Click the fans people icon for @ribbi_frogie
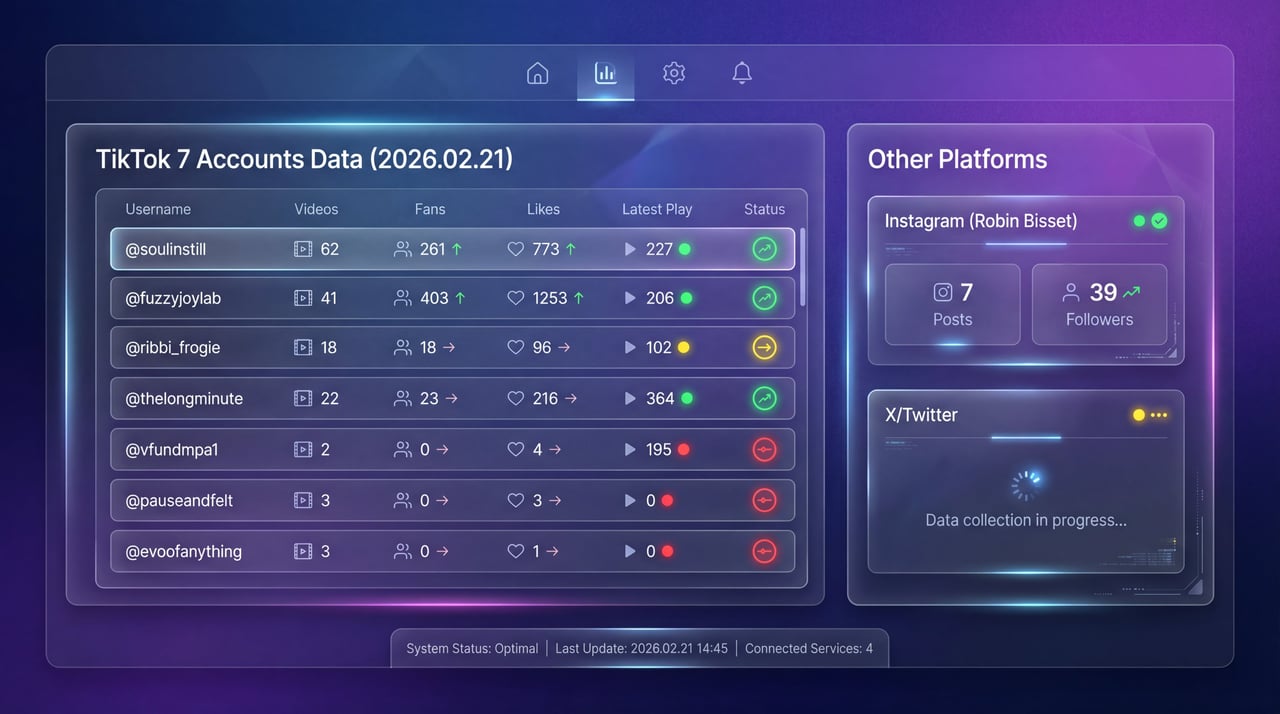1280x714 pixels. [403, 348]
